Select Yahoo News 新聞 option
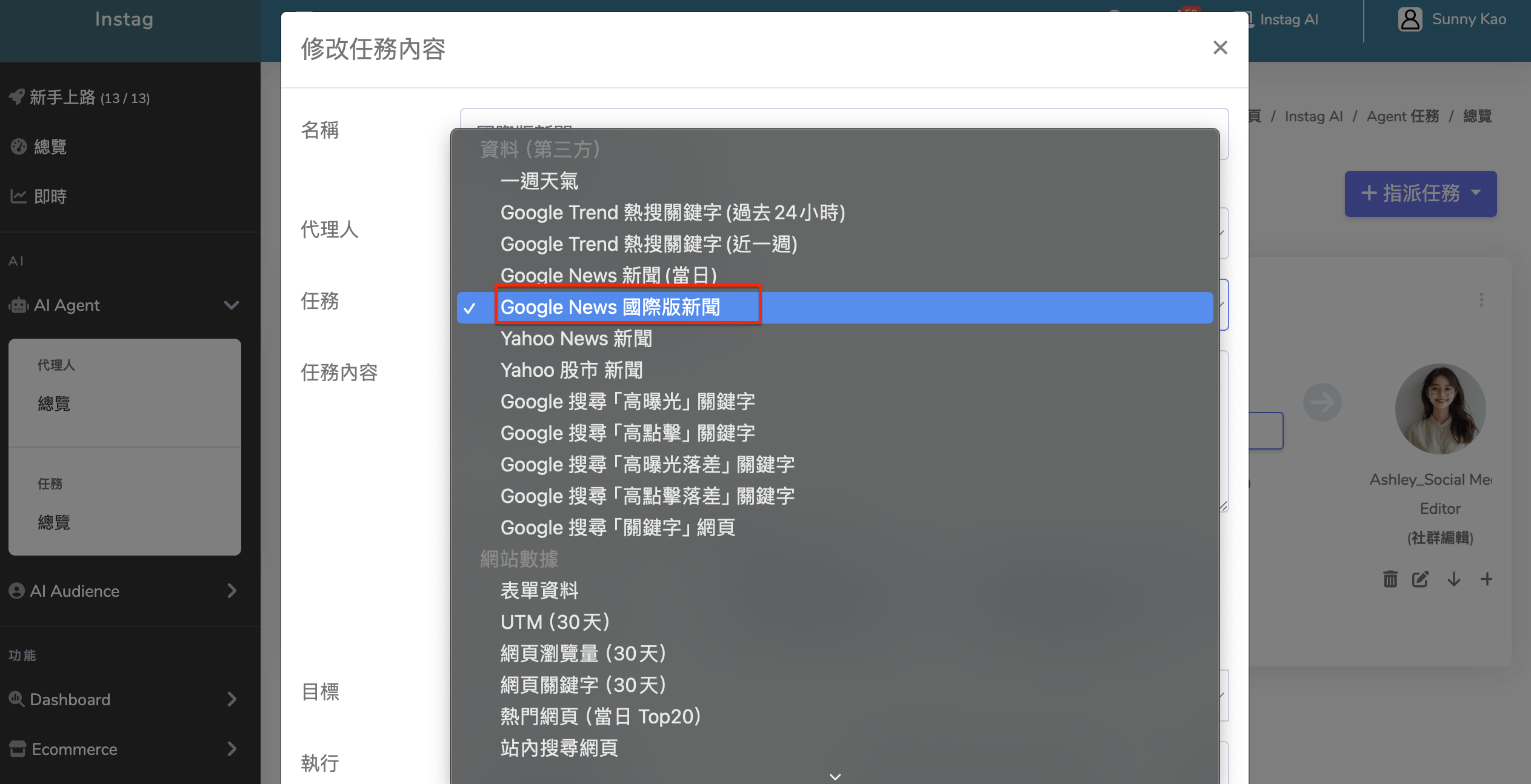The width and height of the screenshot is (1531, 784). (x=576, y=339)
